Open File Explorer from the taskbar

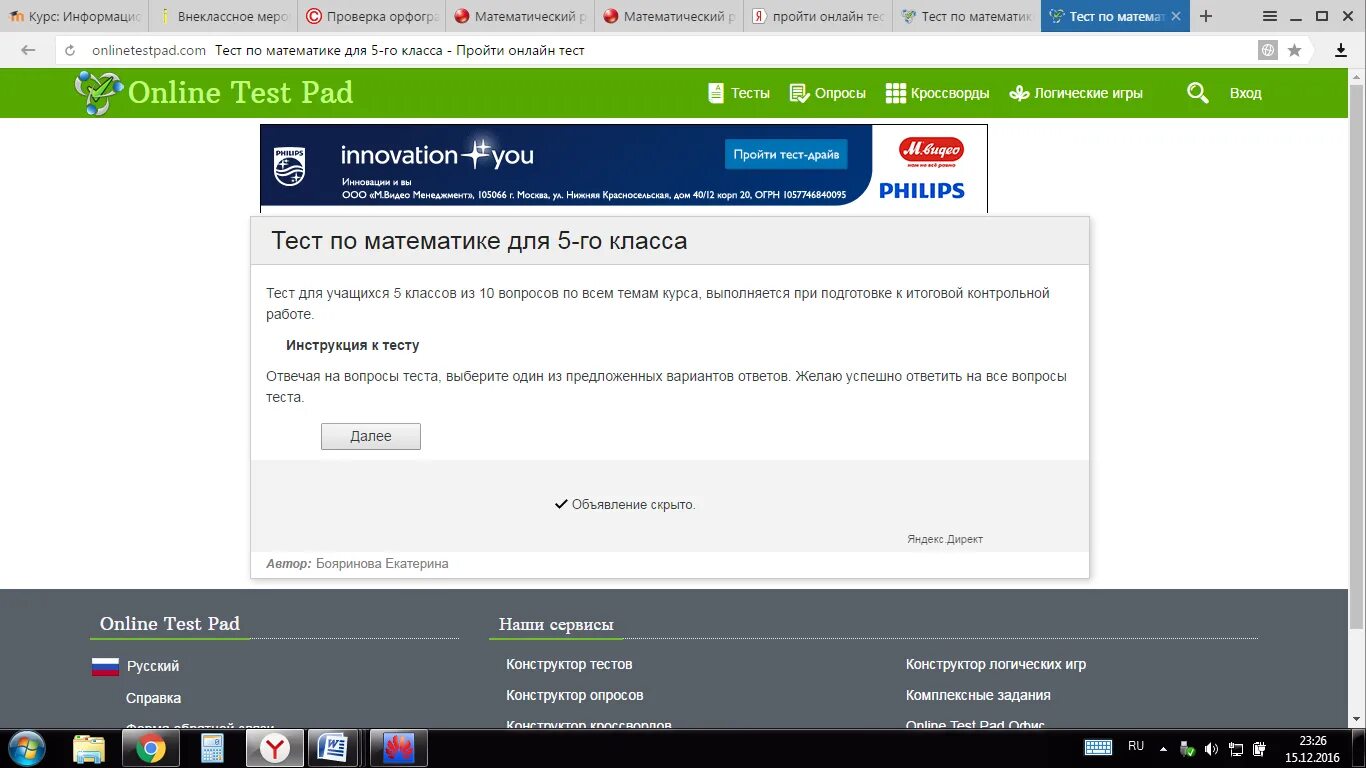coord(89,748)
